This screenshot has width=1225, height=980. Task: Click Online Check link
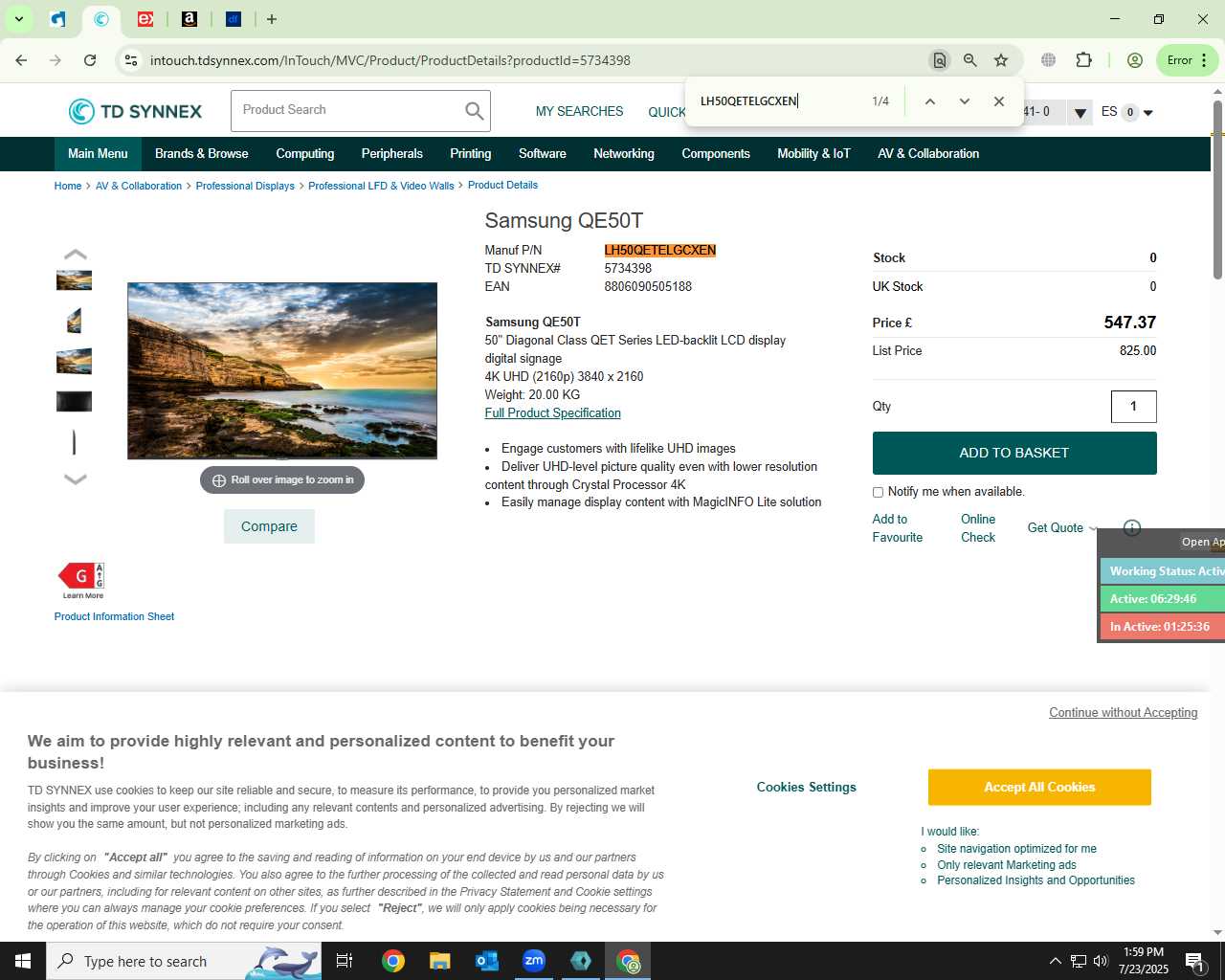pyautogui.click(x=978, y=528)
